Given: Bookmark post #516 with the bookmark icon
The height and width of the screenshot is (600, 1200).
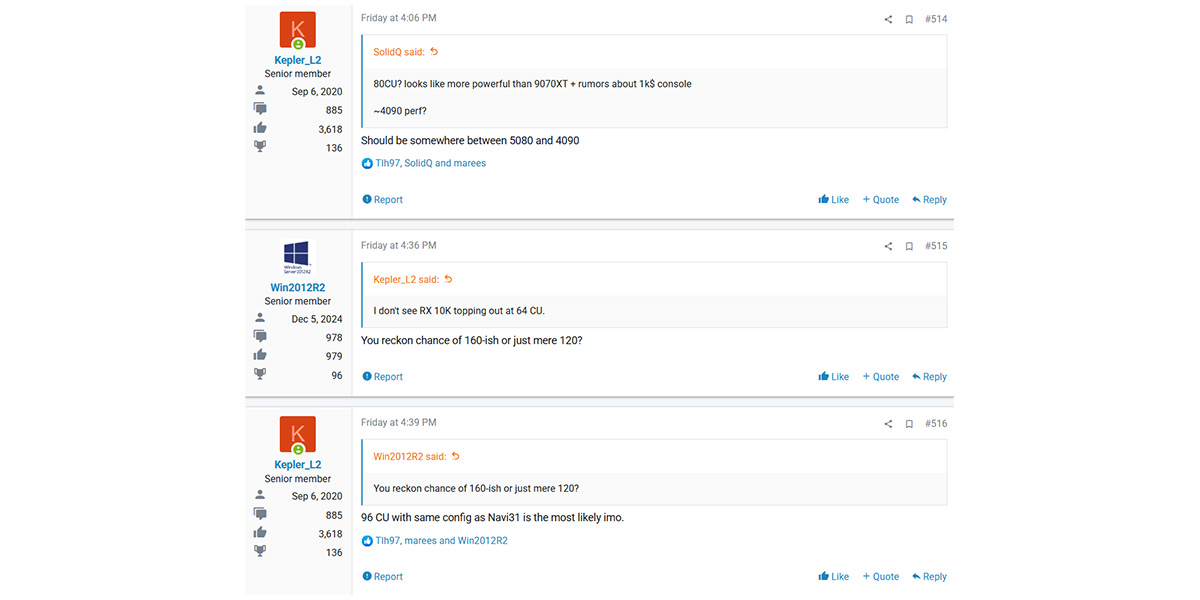Looking at the screenshot, I should [909, 424].
